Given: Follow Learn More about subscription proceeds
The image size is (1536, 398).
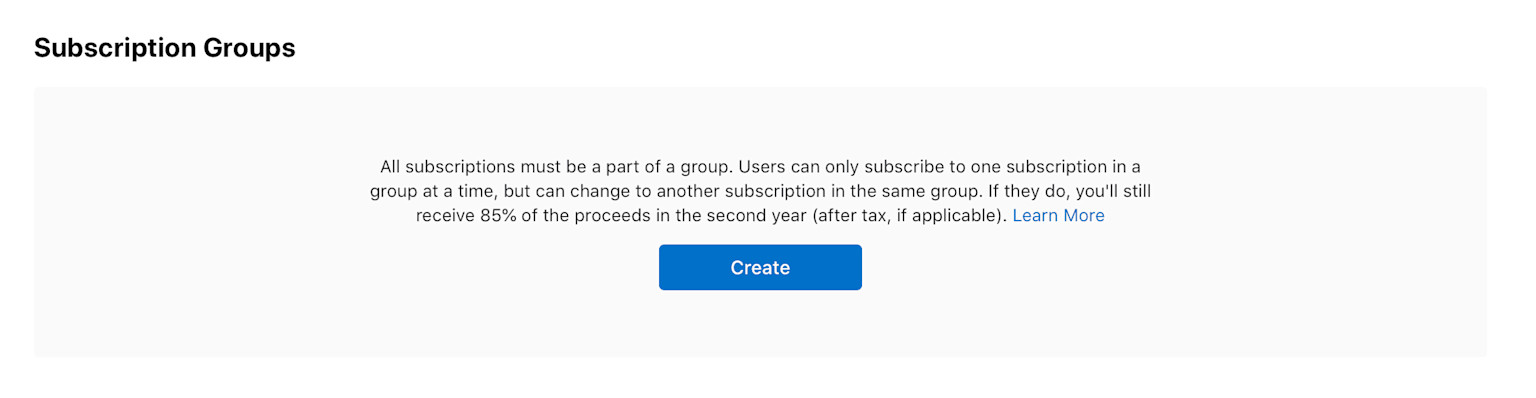Looking at the screenshot, I should 1058,216.
